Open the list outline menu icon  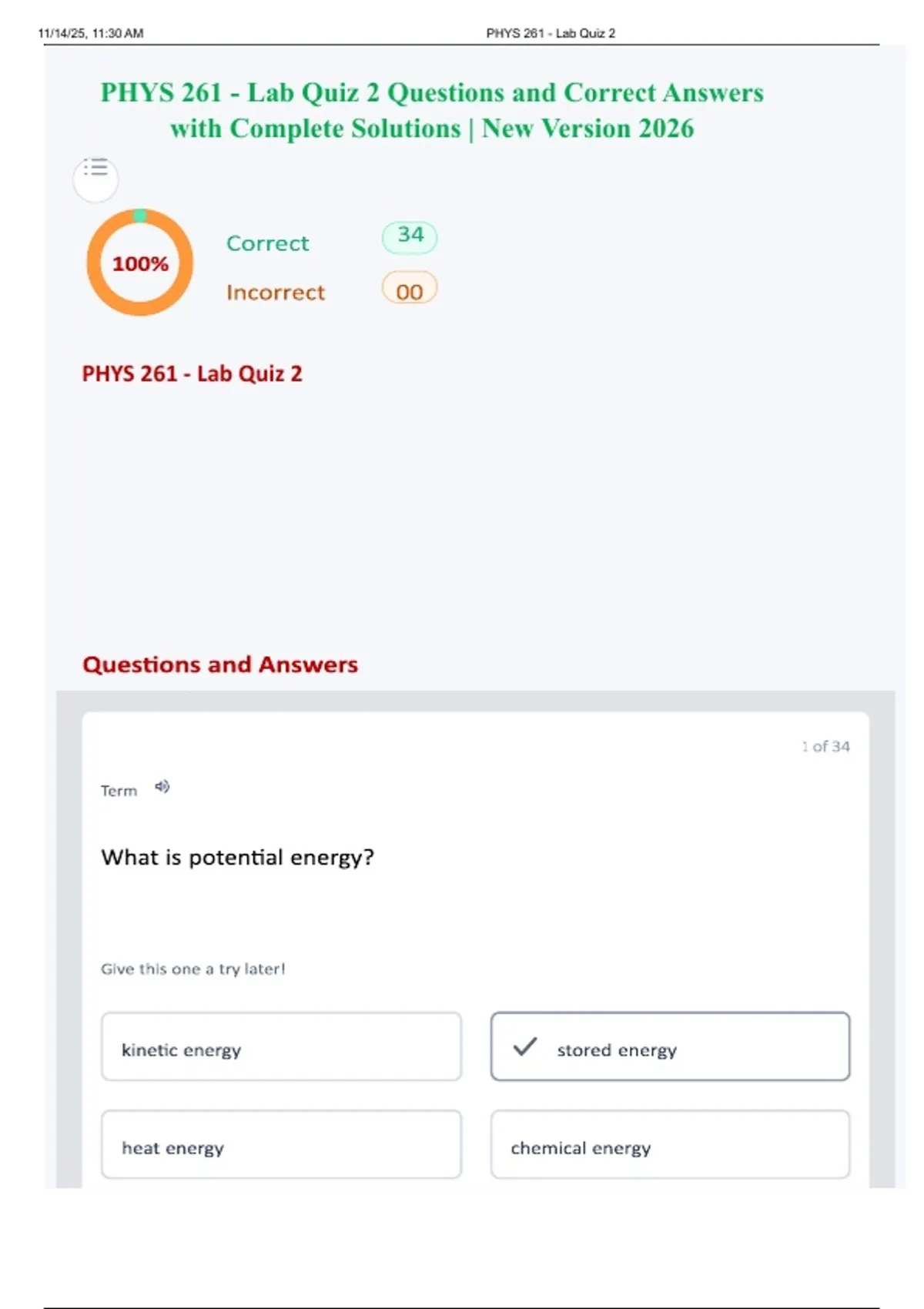click(x=95, y=169)
